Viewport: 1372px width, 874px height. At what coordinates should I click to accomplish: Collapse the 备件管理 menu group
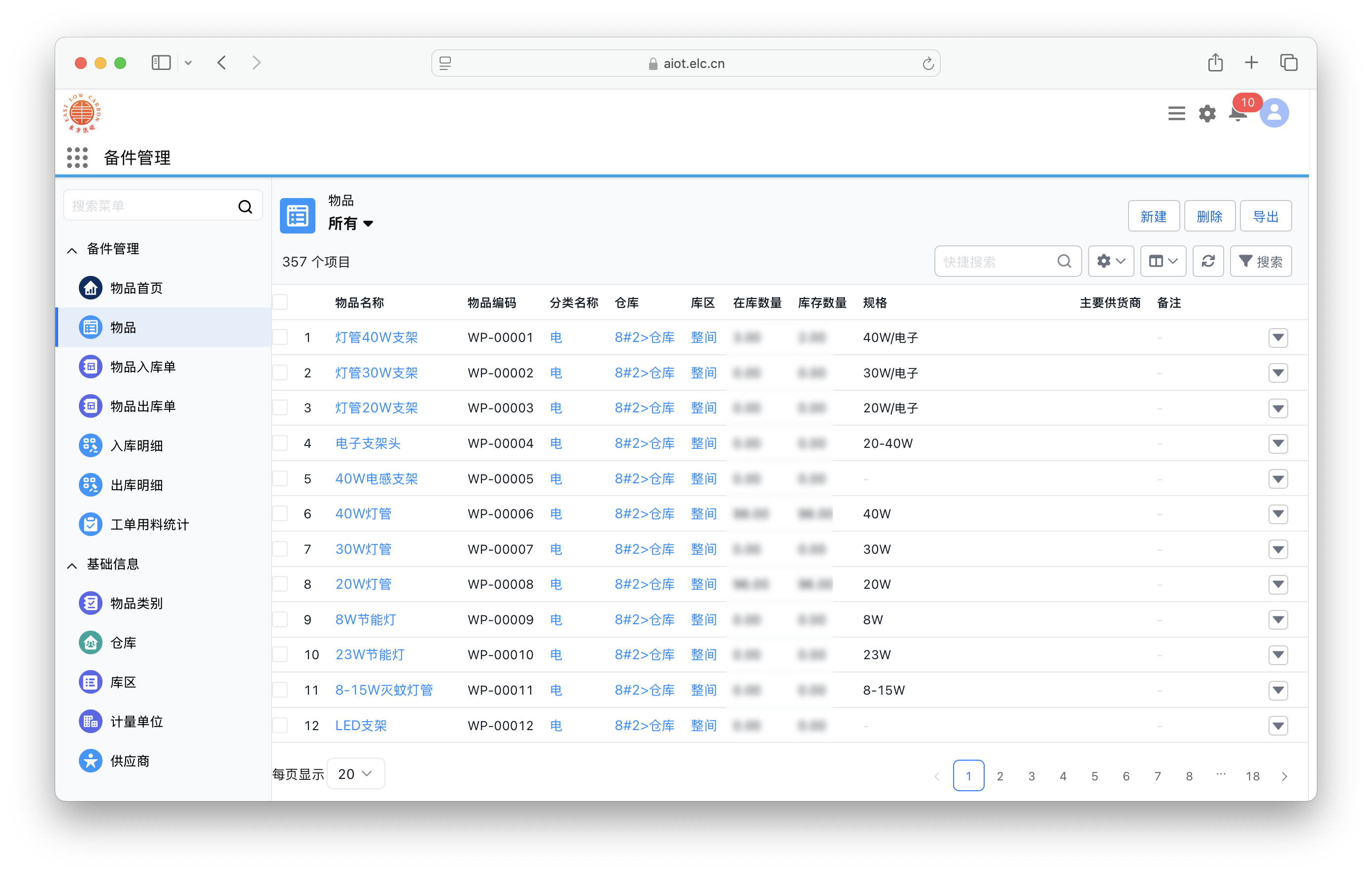point(72,250)
